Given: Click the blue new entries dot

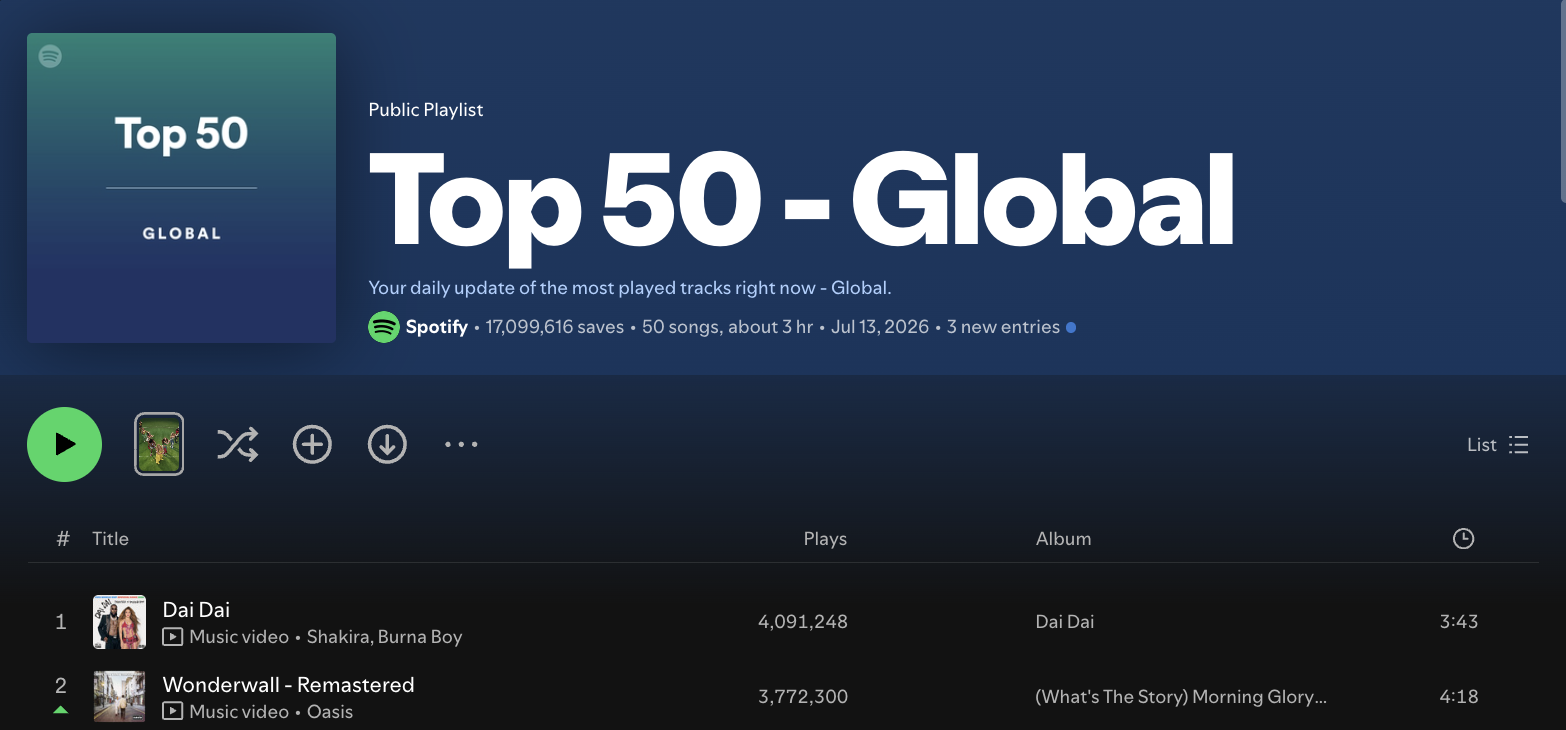Looking at the screenshot, I should [x=1071, y=327].
